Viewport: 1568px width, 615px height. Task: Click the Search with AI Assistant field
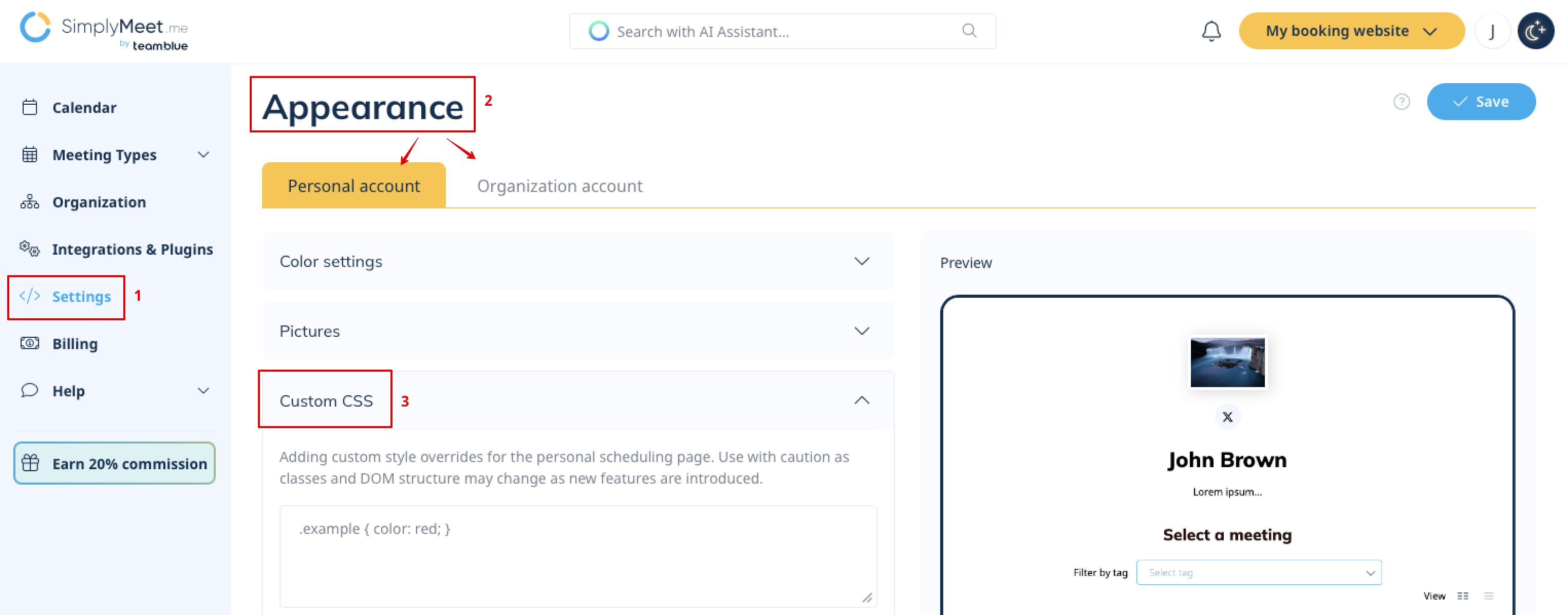[782, 31]
